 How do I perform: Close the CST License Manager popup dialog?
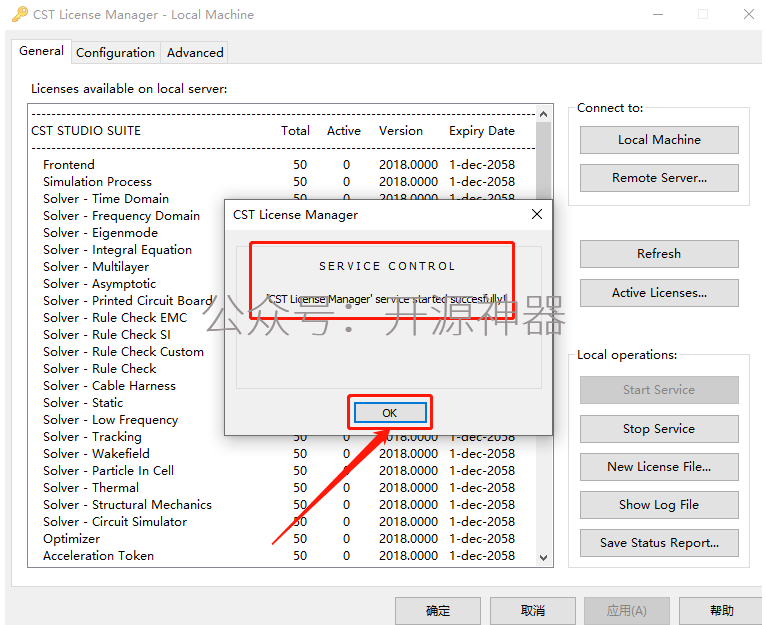pos(537,214)
